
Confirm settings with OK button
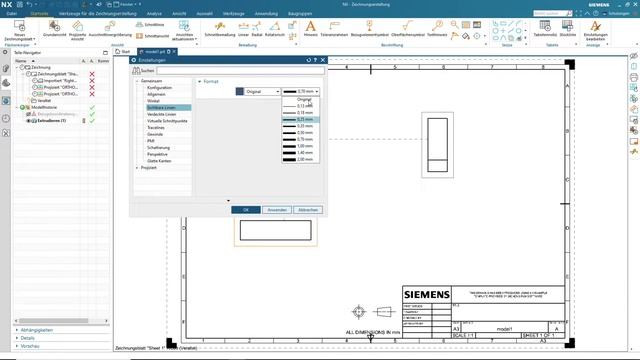click(246, 210)
